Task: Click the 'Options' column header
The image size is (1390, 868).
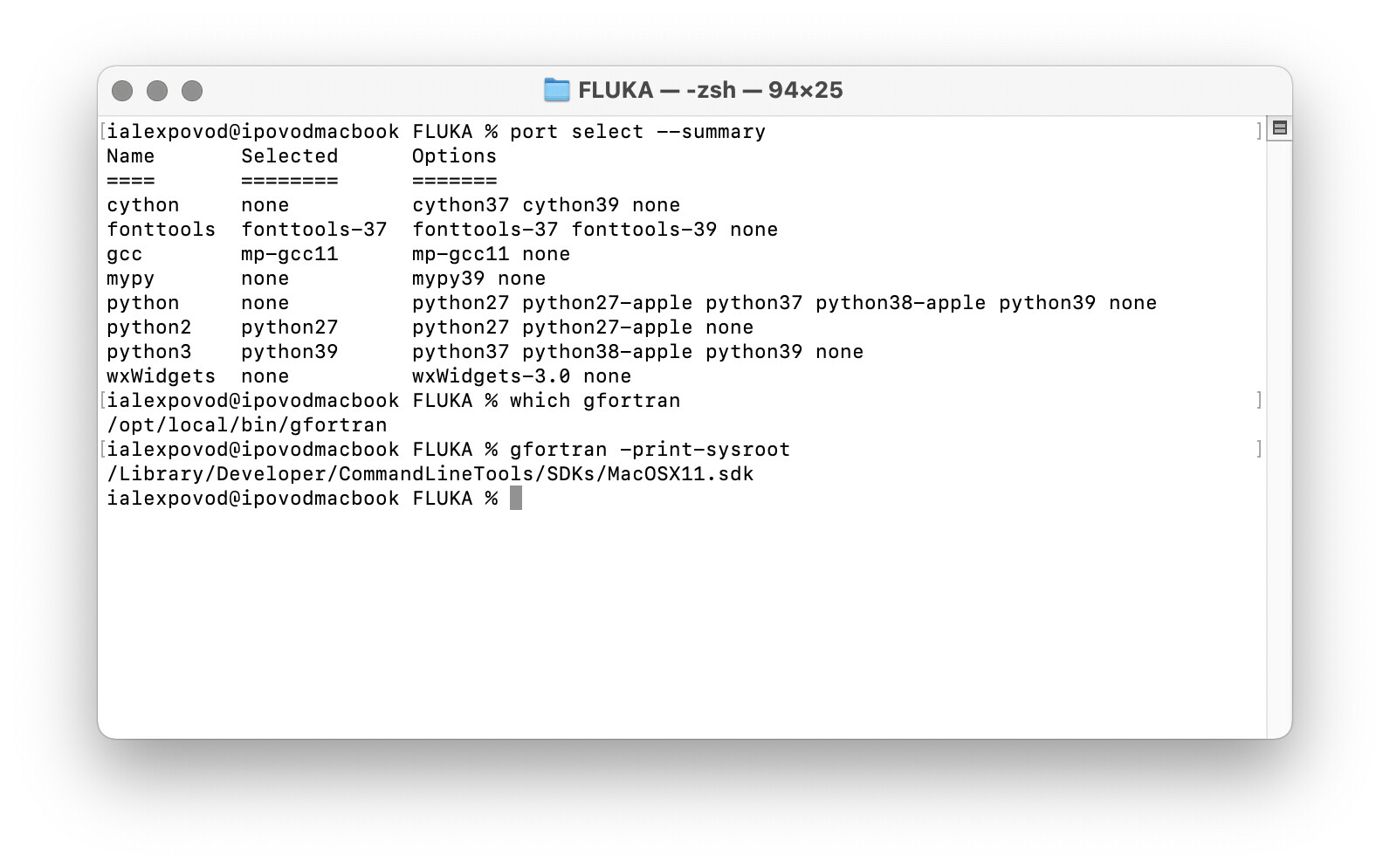Action: point(454,156)
